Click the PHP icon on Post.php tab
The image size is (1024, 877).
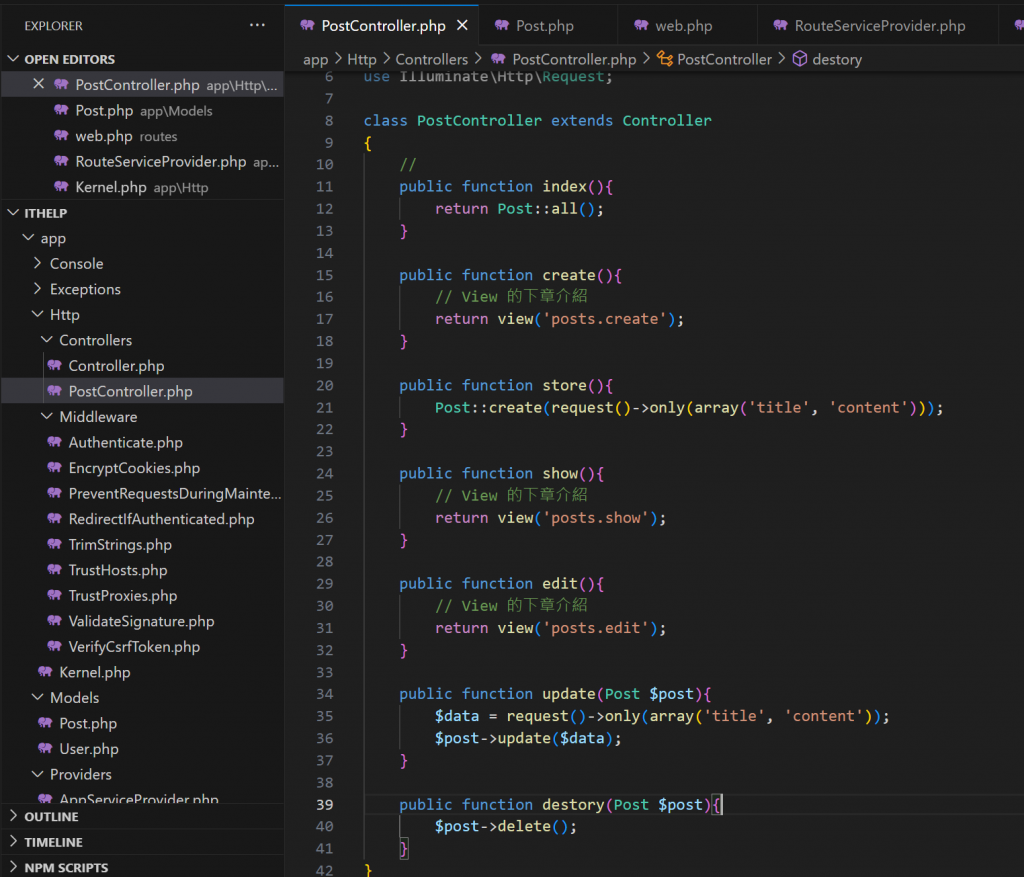click(502, 25)
